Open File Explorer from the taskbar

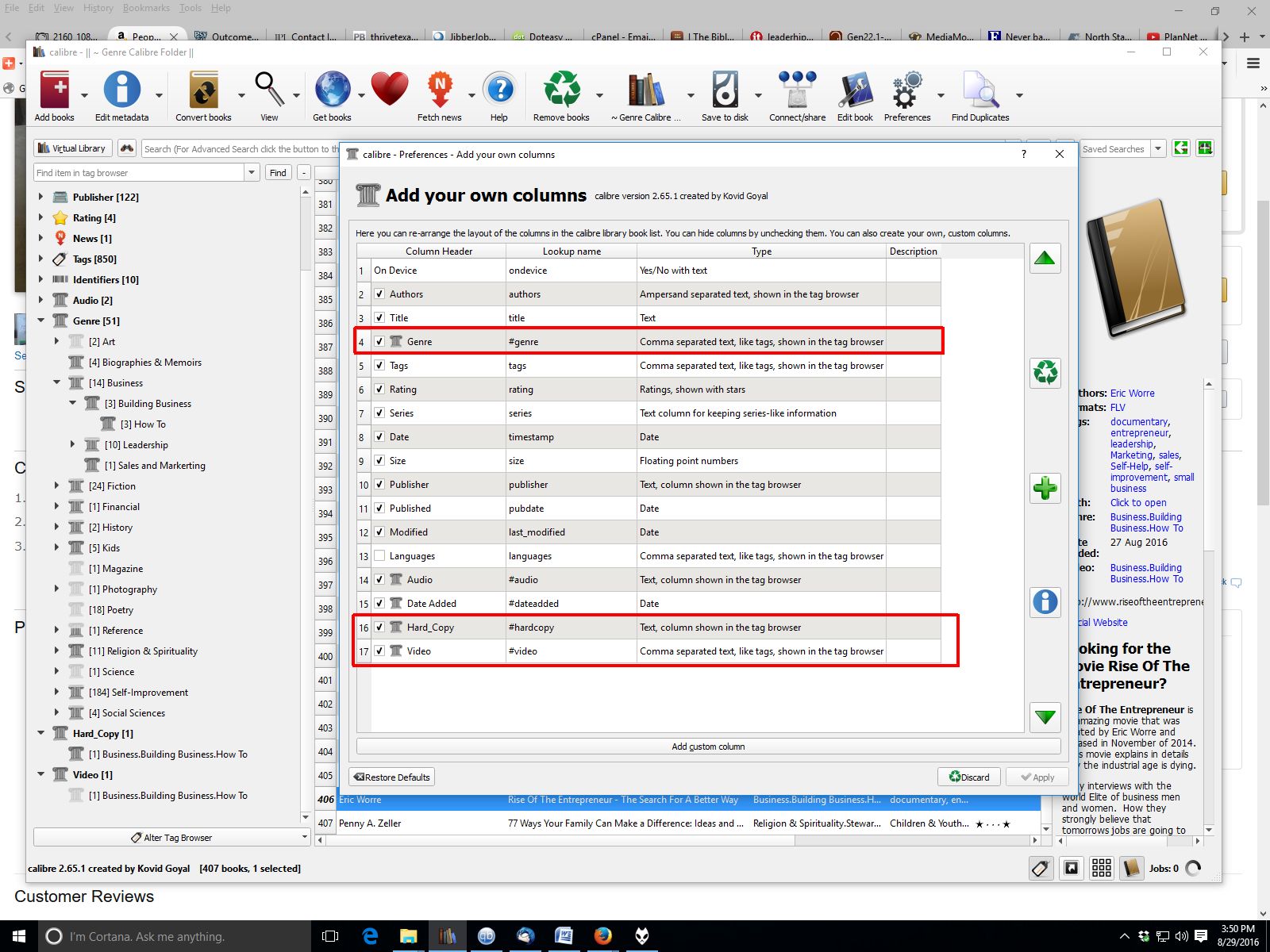408,936
